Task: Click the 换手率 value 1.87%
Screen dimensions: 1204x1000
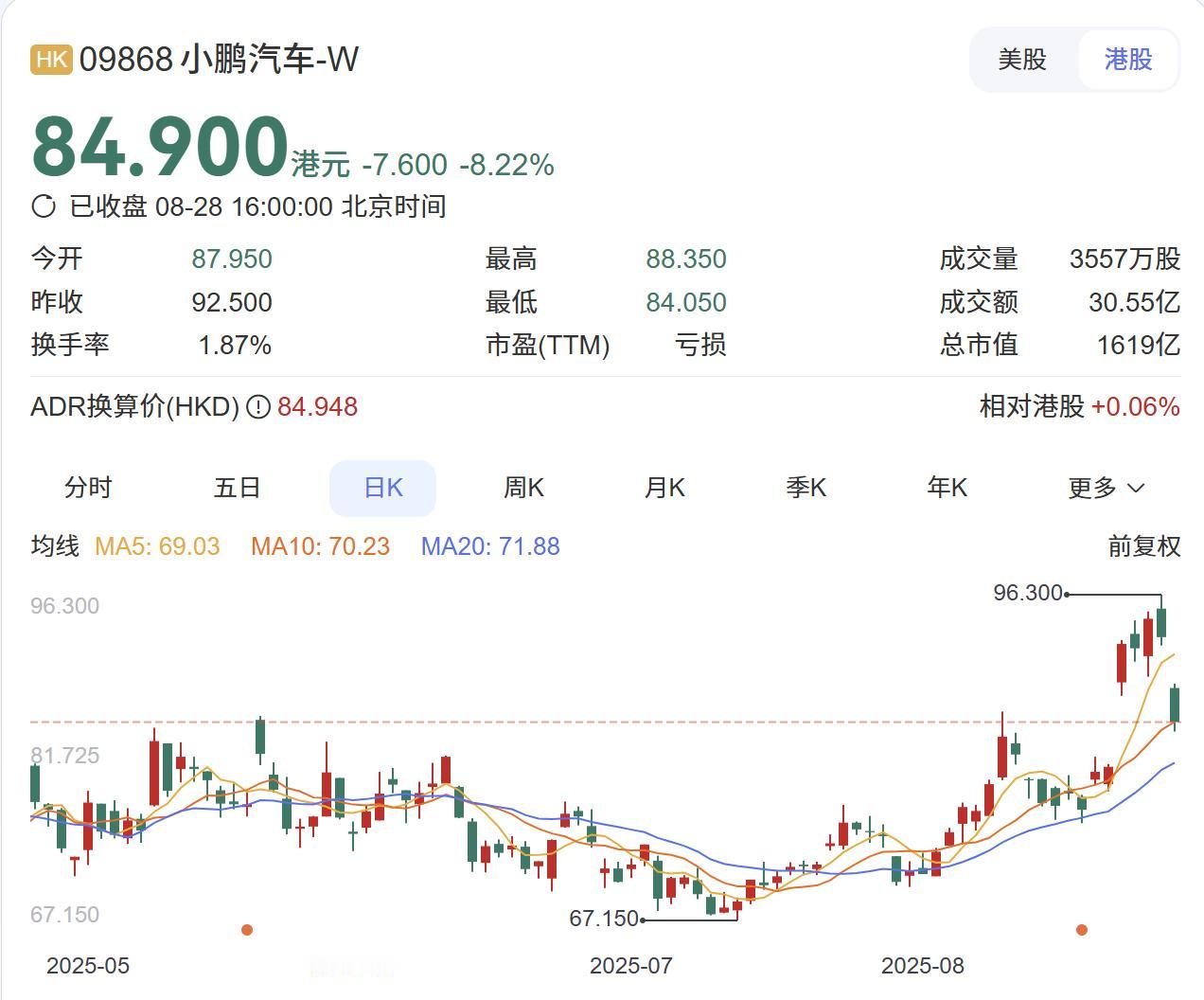Action: pos(235,345)
